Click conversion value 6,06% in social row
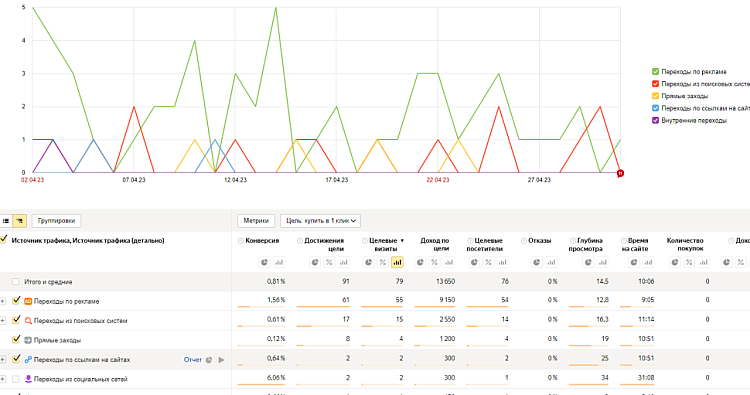 click(276, 378)
